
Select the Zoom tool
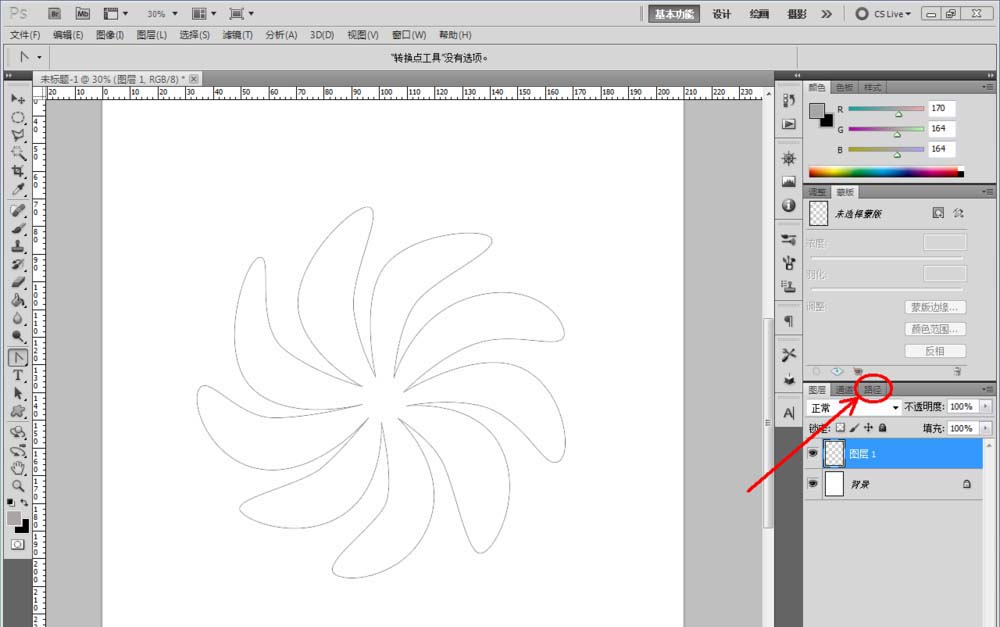18,486
